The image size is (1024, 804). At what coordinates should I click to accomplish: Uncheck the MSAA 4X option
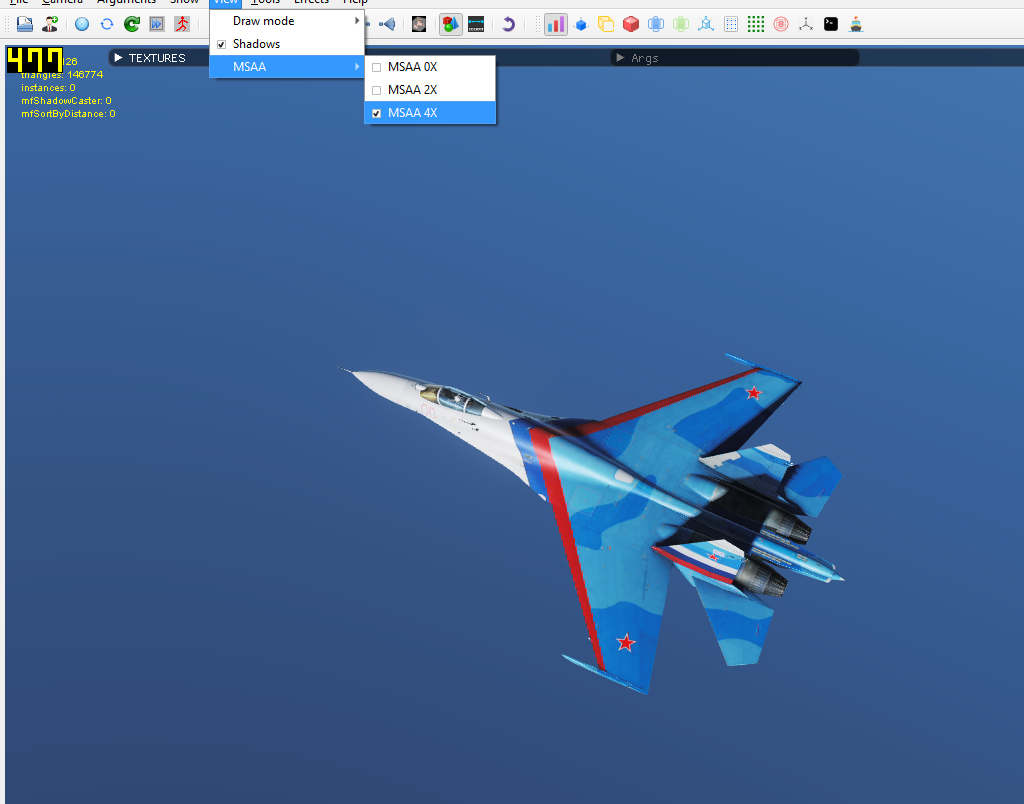pos(376,113)
